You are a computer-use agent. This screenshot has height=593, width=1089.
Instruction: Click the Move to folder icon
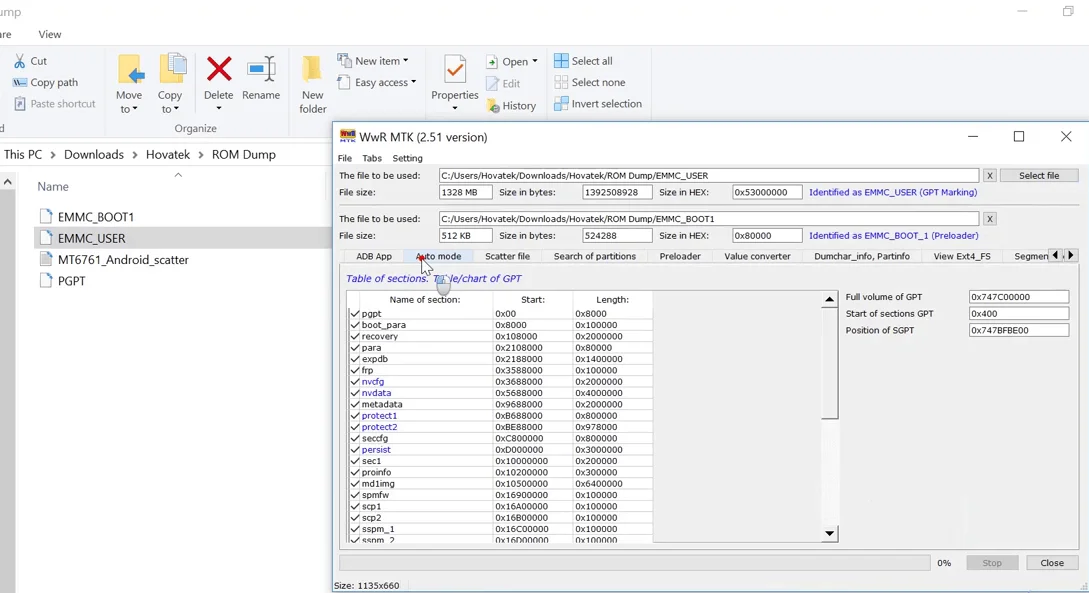coord(130,69)
